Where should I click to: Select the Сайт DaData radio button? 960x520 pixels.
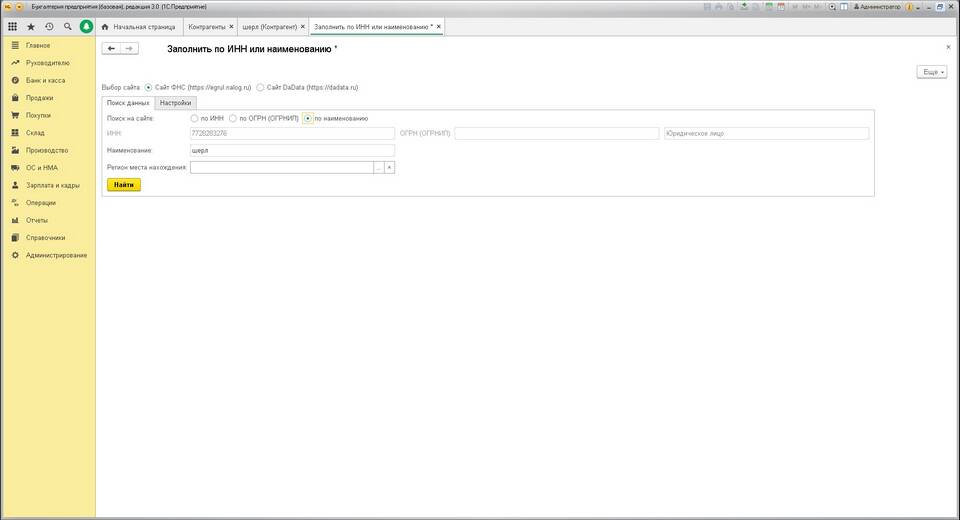[x=260, y=88]
